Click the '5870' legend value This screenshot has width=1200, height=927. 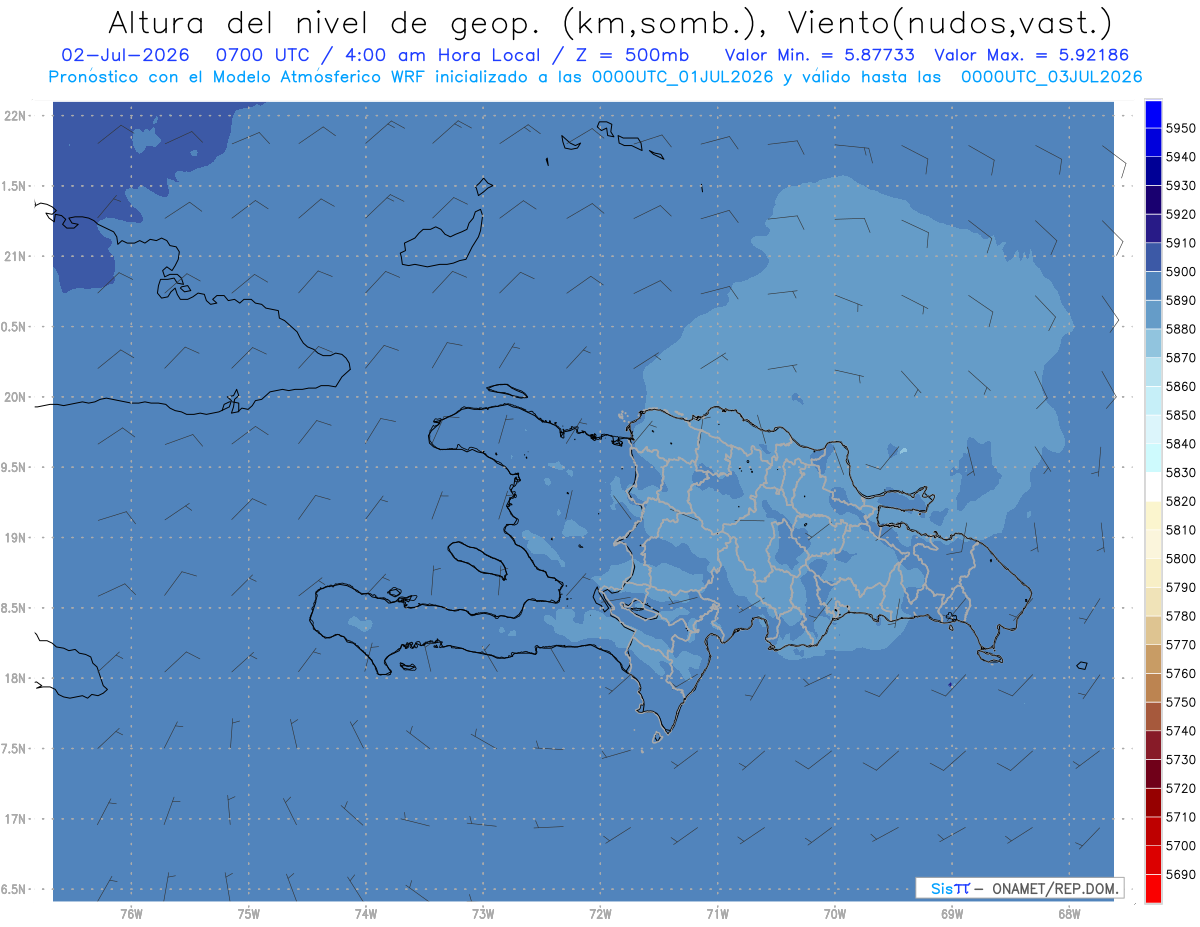coord(1180,358)
